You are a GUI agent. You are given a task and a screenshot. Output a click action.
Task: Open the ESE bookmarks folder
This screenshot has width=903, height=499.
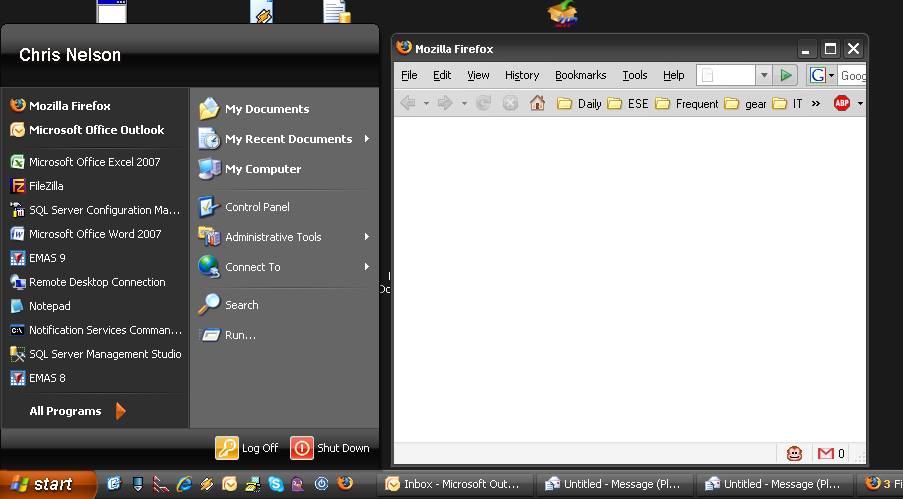(628, 104)
